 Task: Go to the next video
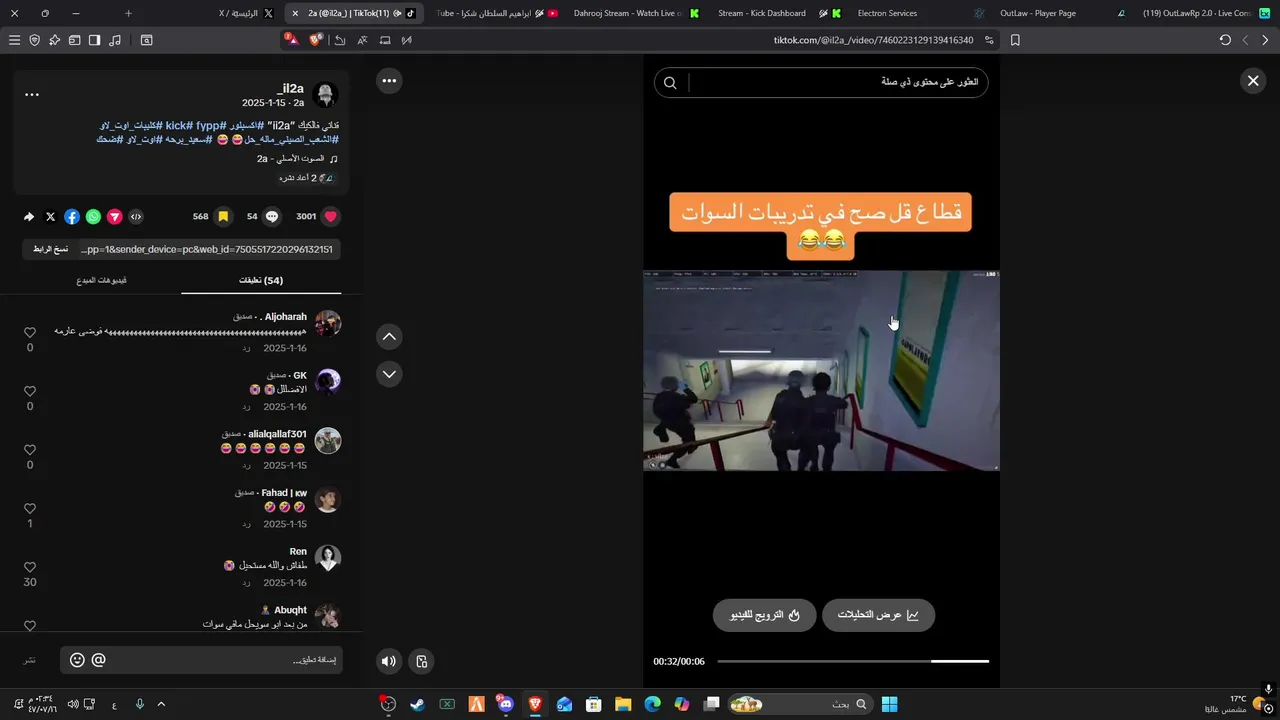[389, 374]
